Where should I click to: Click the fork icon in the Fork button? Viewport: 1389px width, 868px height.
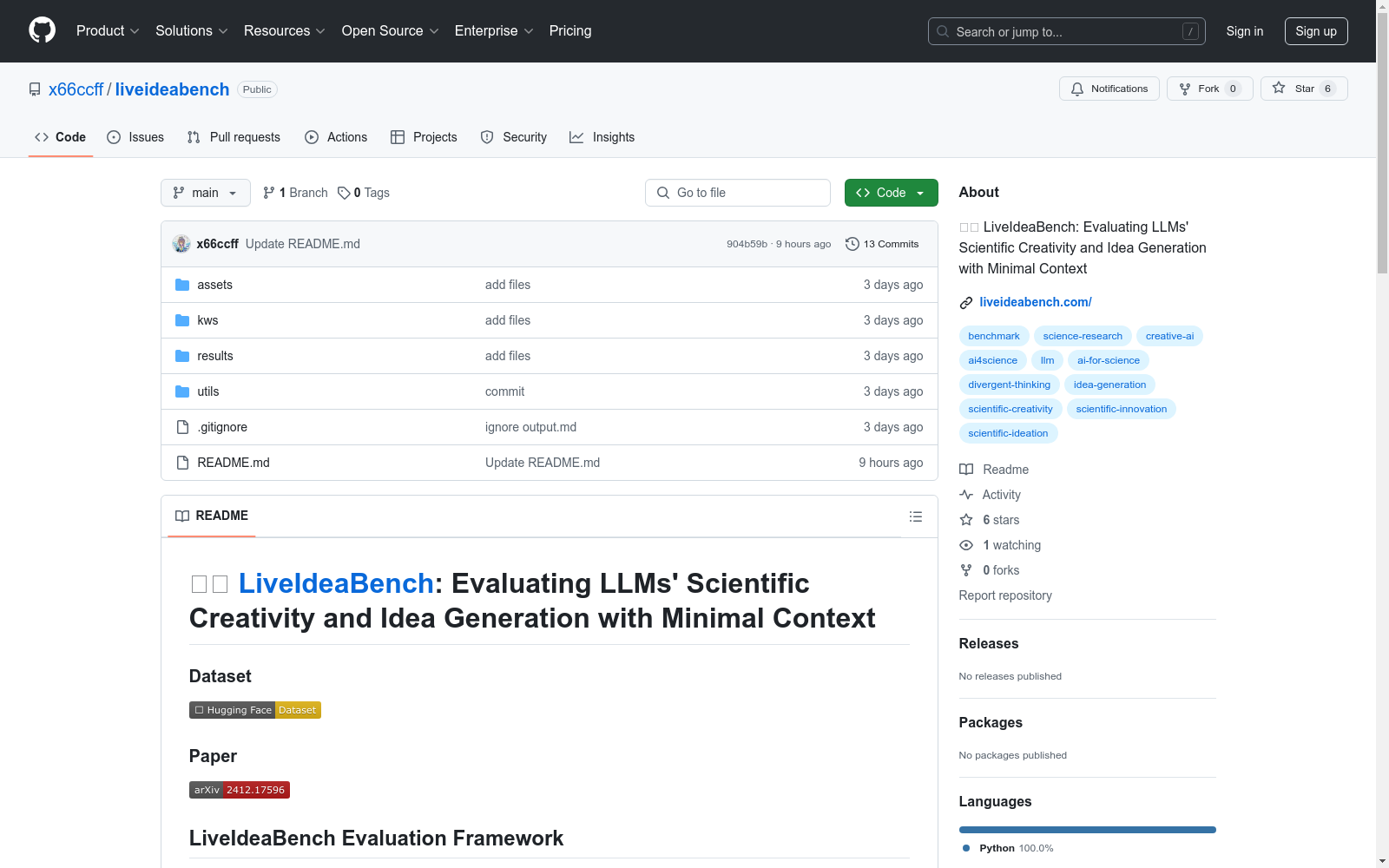1185,89
